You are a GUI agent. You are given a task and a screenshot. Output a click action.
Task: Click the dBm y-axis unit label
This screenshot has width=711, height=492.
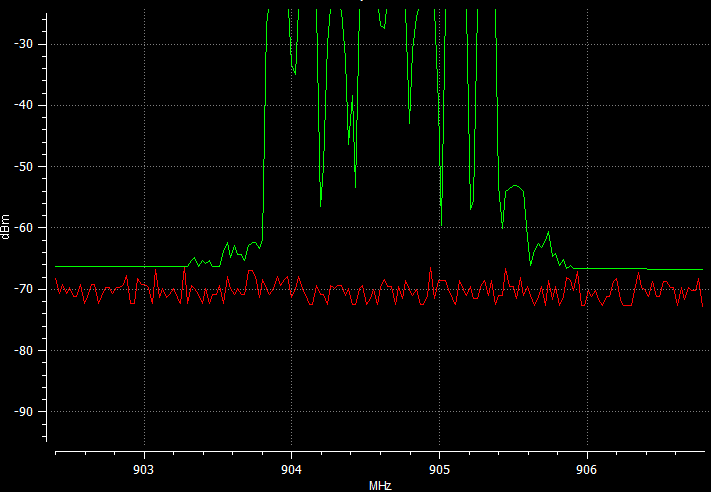coord(5,227)
